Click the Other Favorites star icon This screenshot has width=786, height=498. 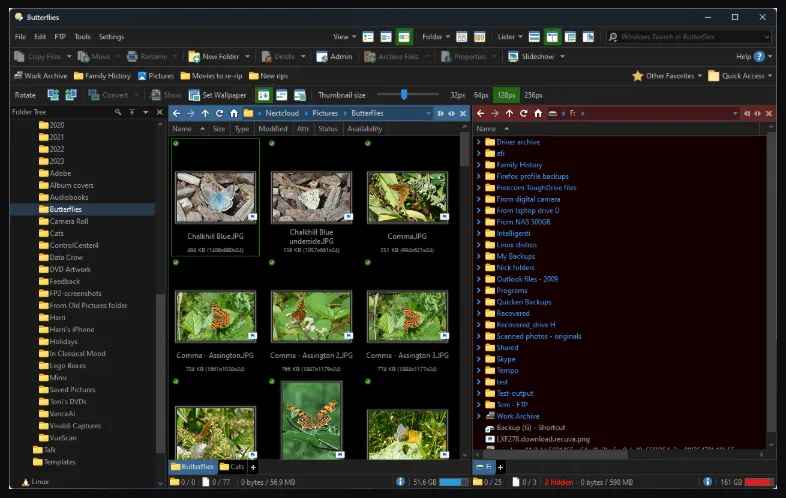tap(638, 76)
